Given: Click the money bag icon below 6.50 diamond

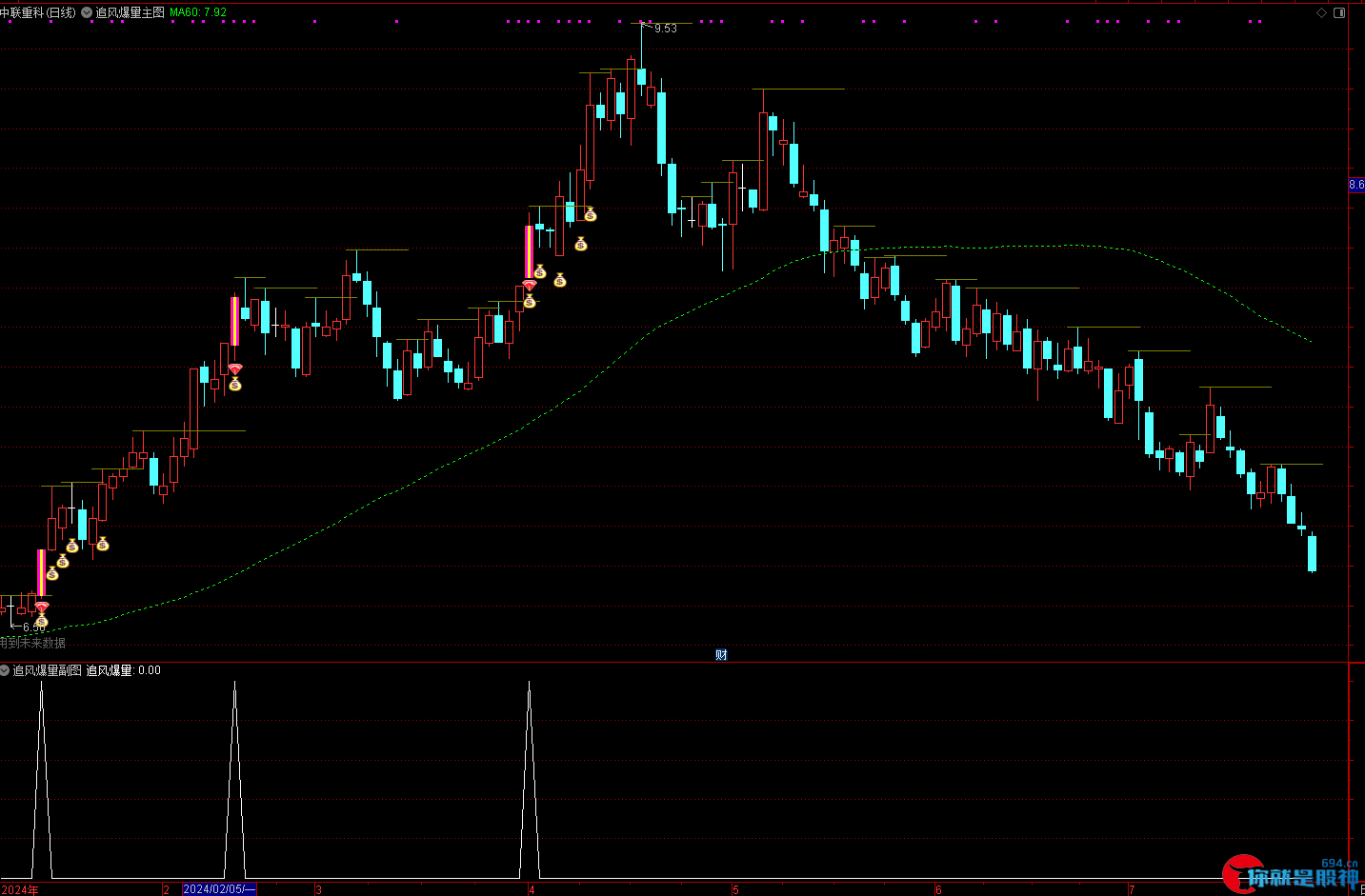Looking at the screenshot, I should (42, 621).
